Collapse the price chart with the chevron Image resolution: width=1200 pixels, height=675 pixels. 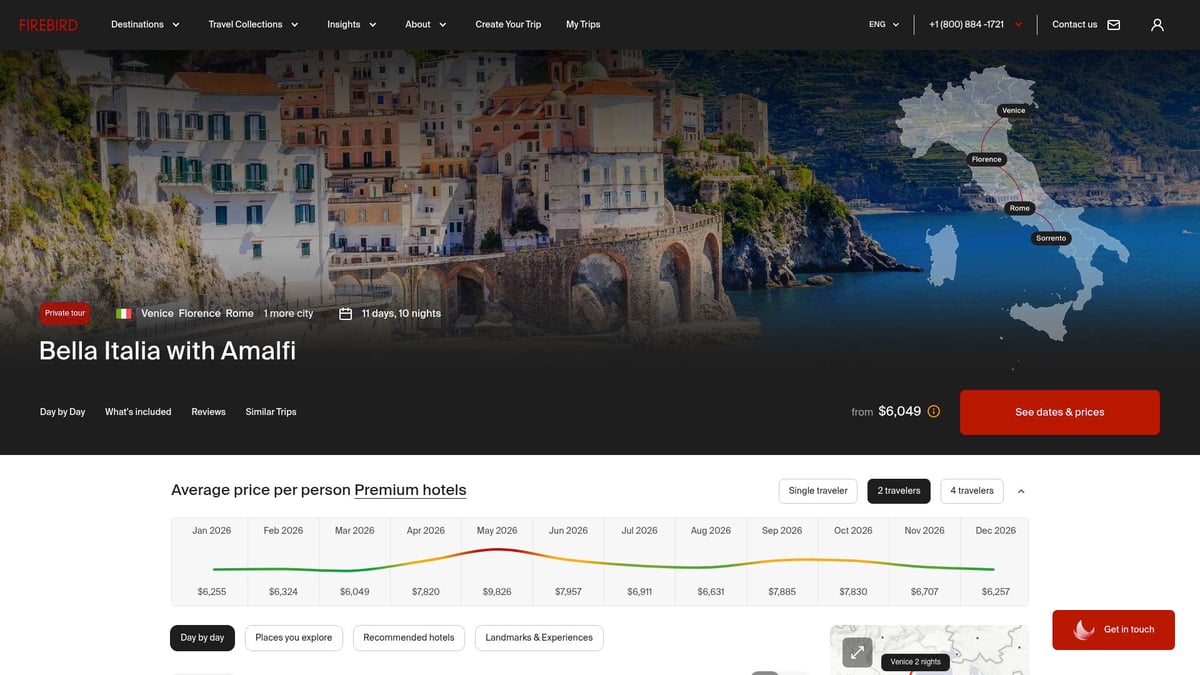(x=1020, y=491)
